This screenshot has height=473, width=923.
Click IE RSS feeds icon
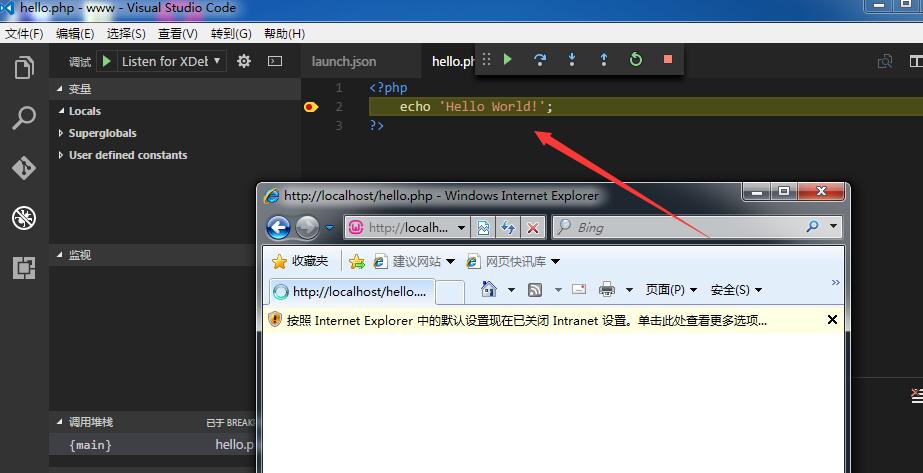point(535,289)
